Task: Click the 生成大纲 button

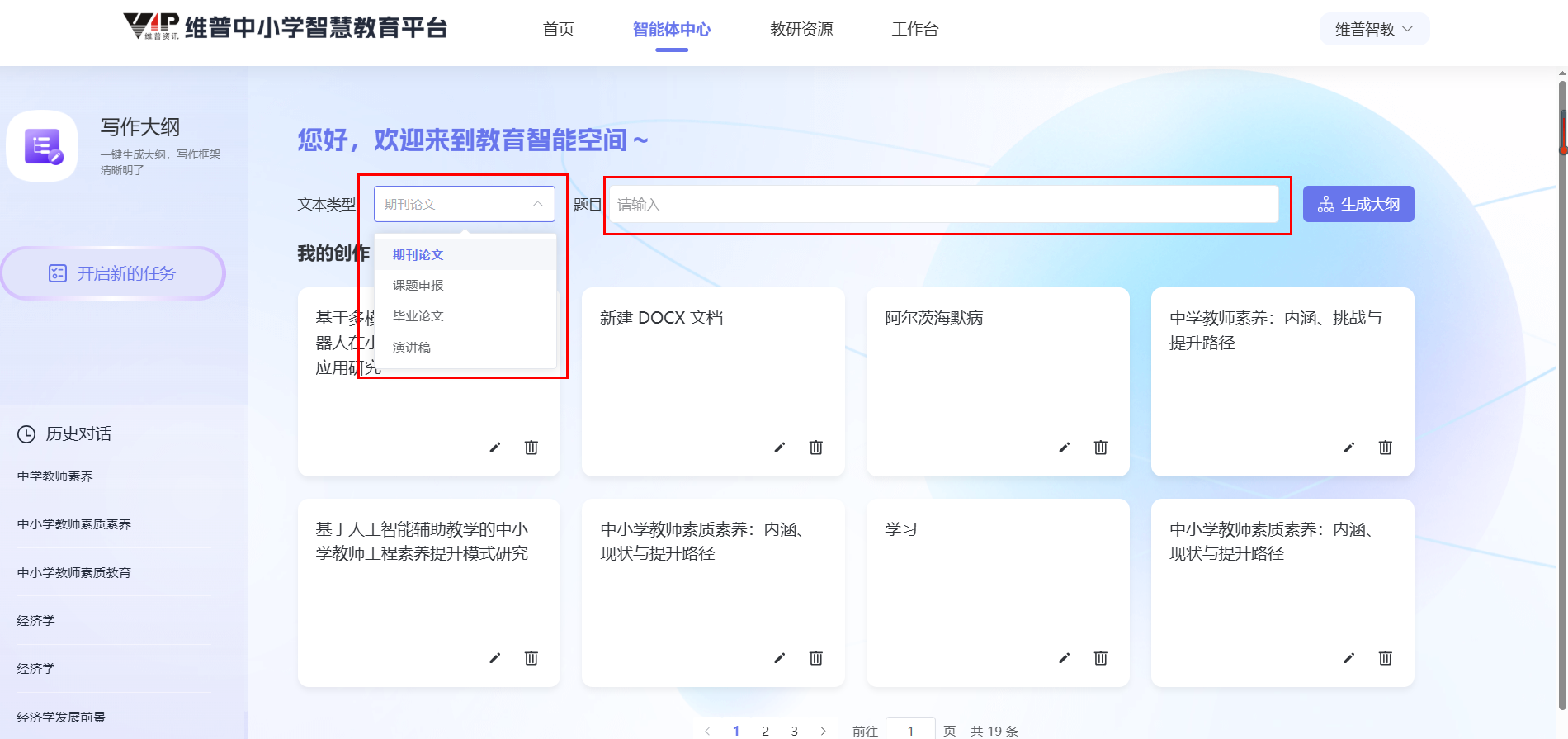Action: [x=1358, y=204]
